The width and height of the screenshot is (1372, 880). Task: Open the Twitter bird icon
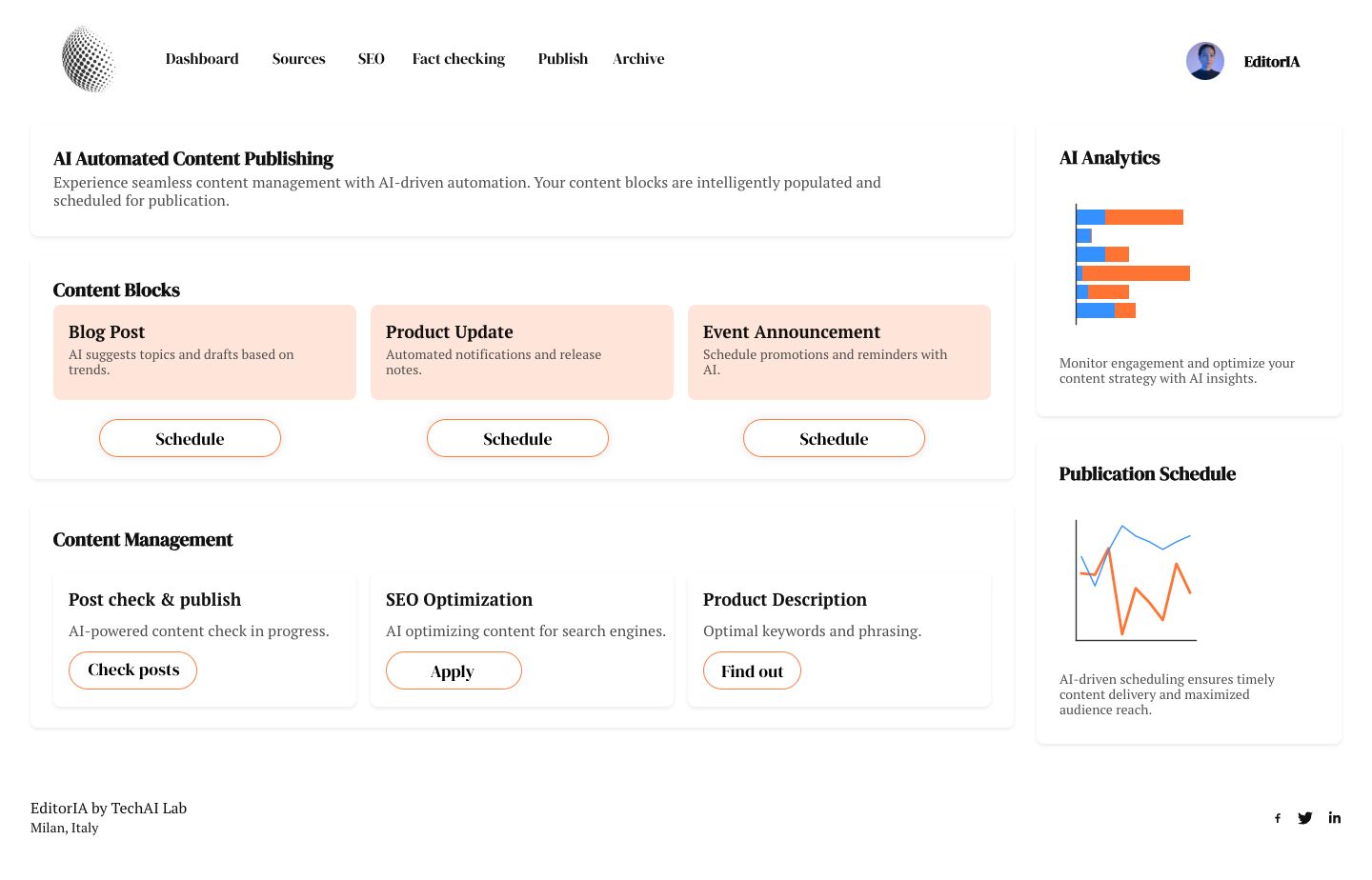click(1305, 818)
